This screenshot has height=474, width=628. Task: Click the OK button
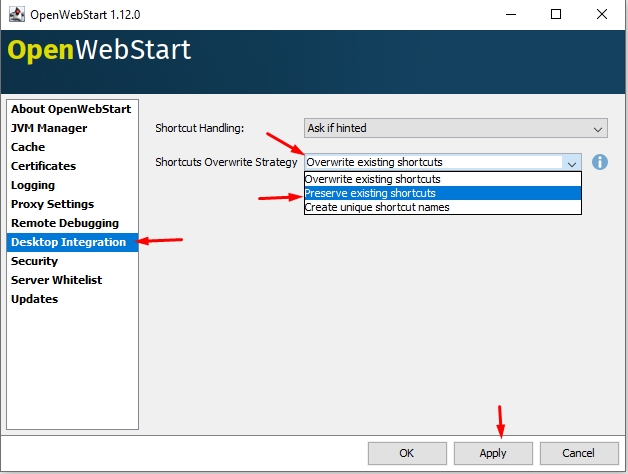[x=406, y=453]
